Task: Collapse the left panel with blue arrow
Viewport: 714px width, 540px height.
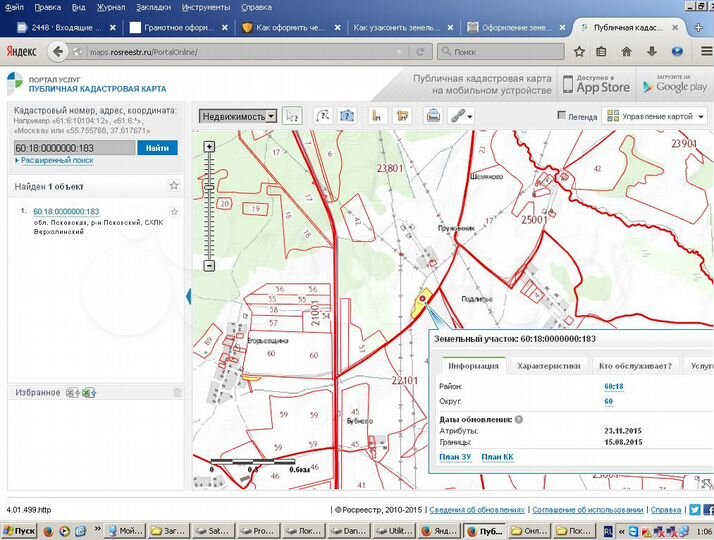Action: [x=189, y=296]
